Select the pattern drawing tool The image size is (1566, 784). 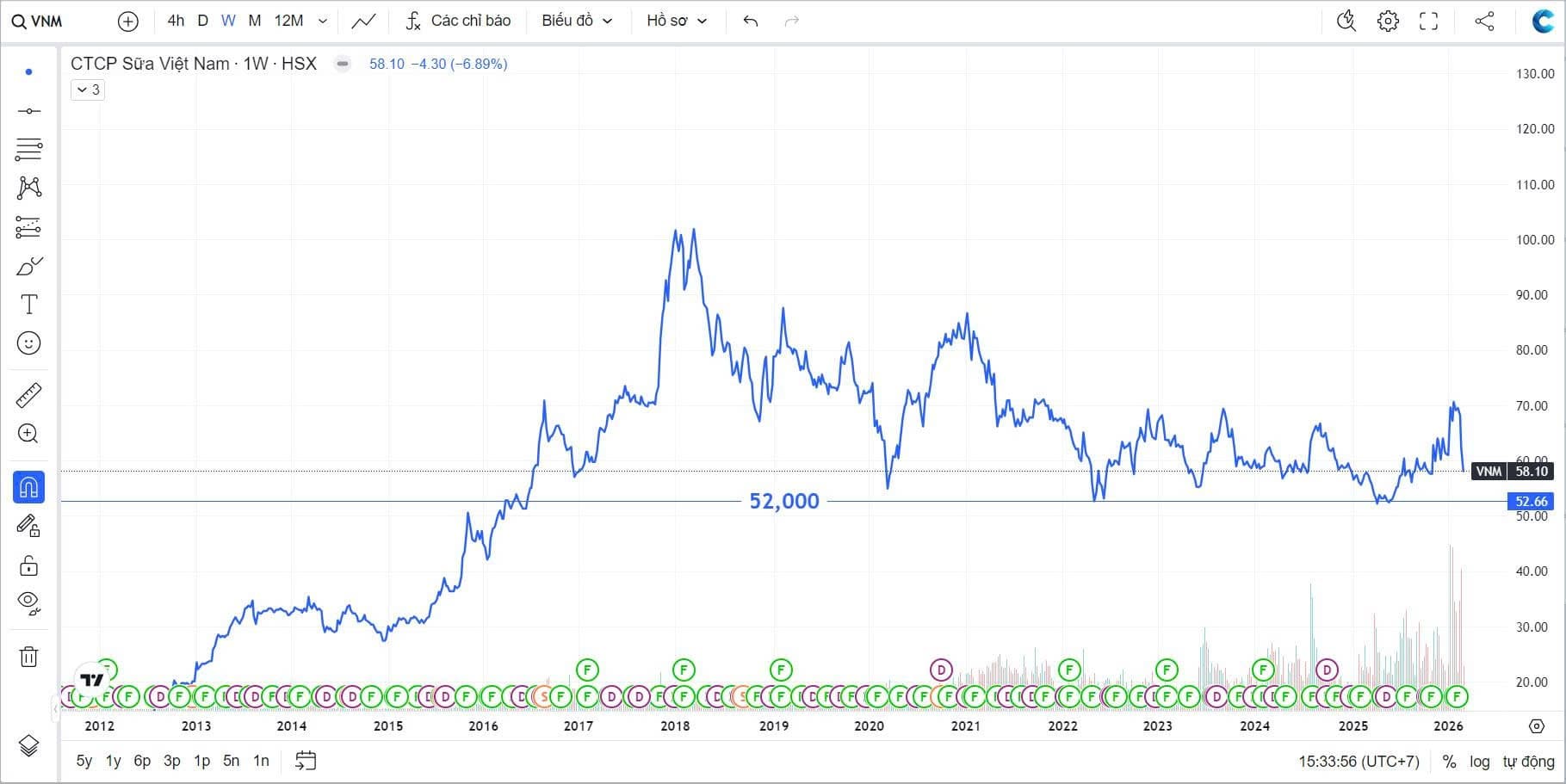click(28, 188)
